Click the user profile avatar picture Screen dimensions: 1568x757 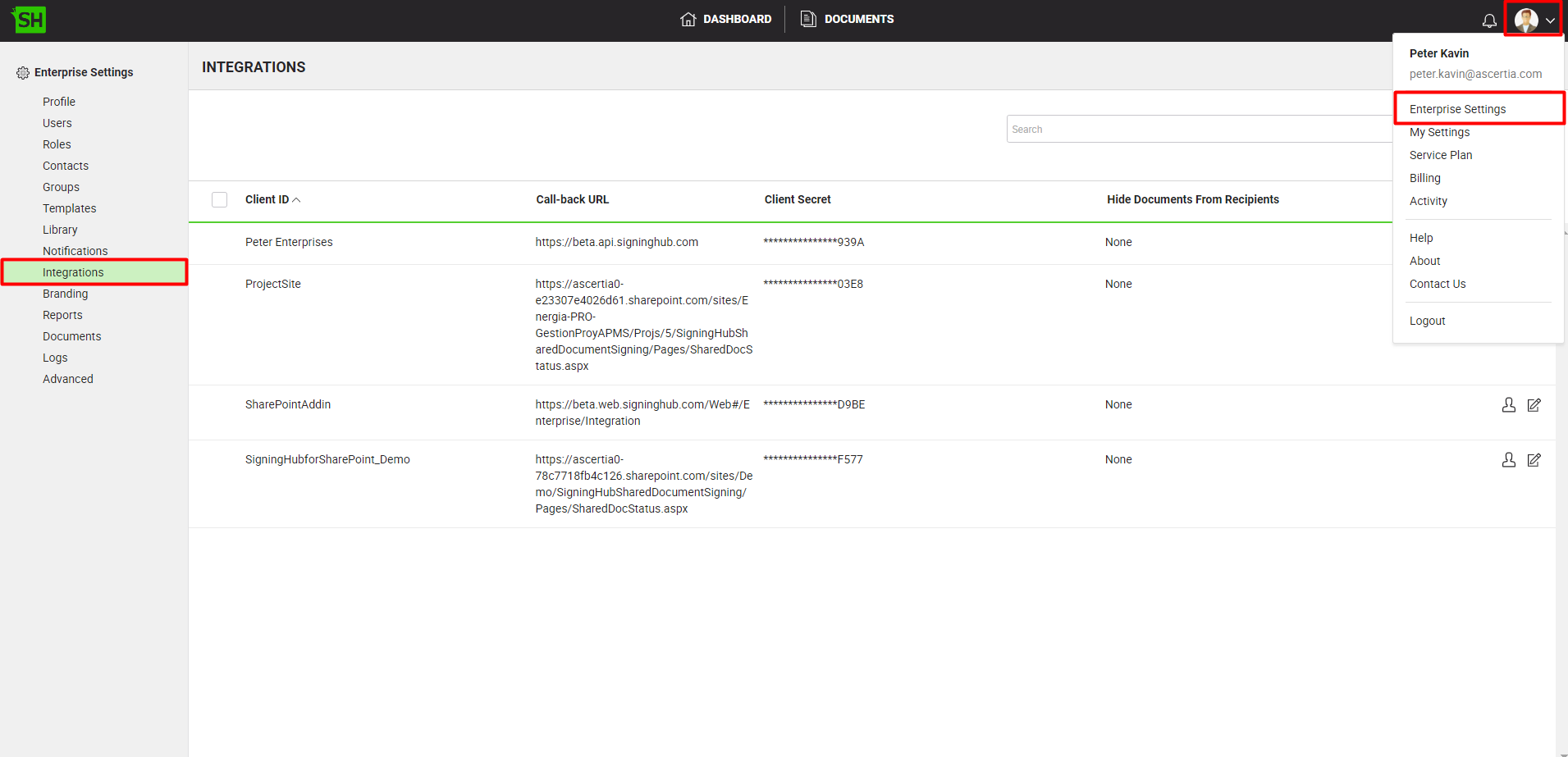pyautogui.click(x=1526, y=21)
